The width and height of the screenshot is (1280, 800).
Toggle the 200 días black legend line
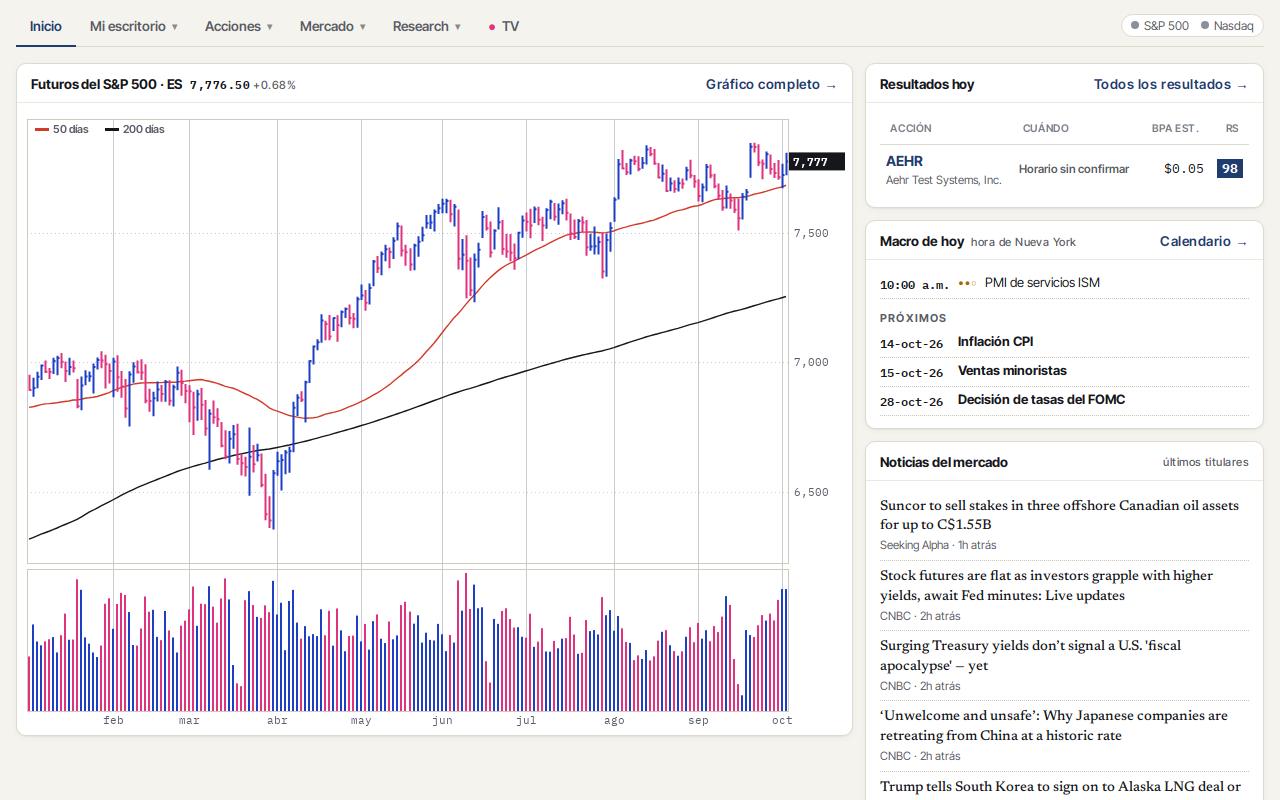[x=135, y=129]
